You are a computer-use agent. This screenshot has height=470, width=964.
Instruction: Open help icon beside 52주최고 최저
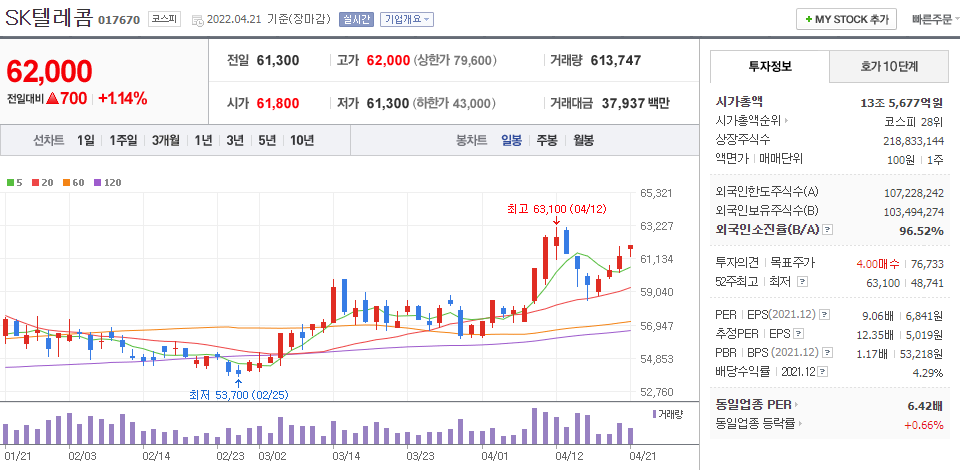tap(802, 282)
